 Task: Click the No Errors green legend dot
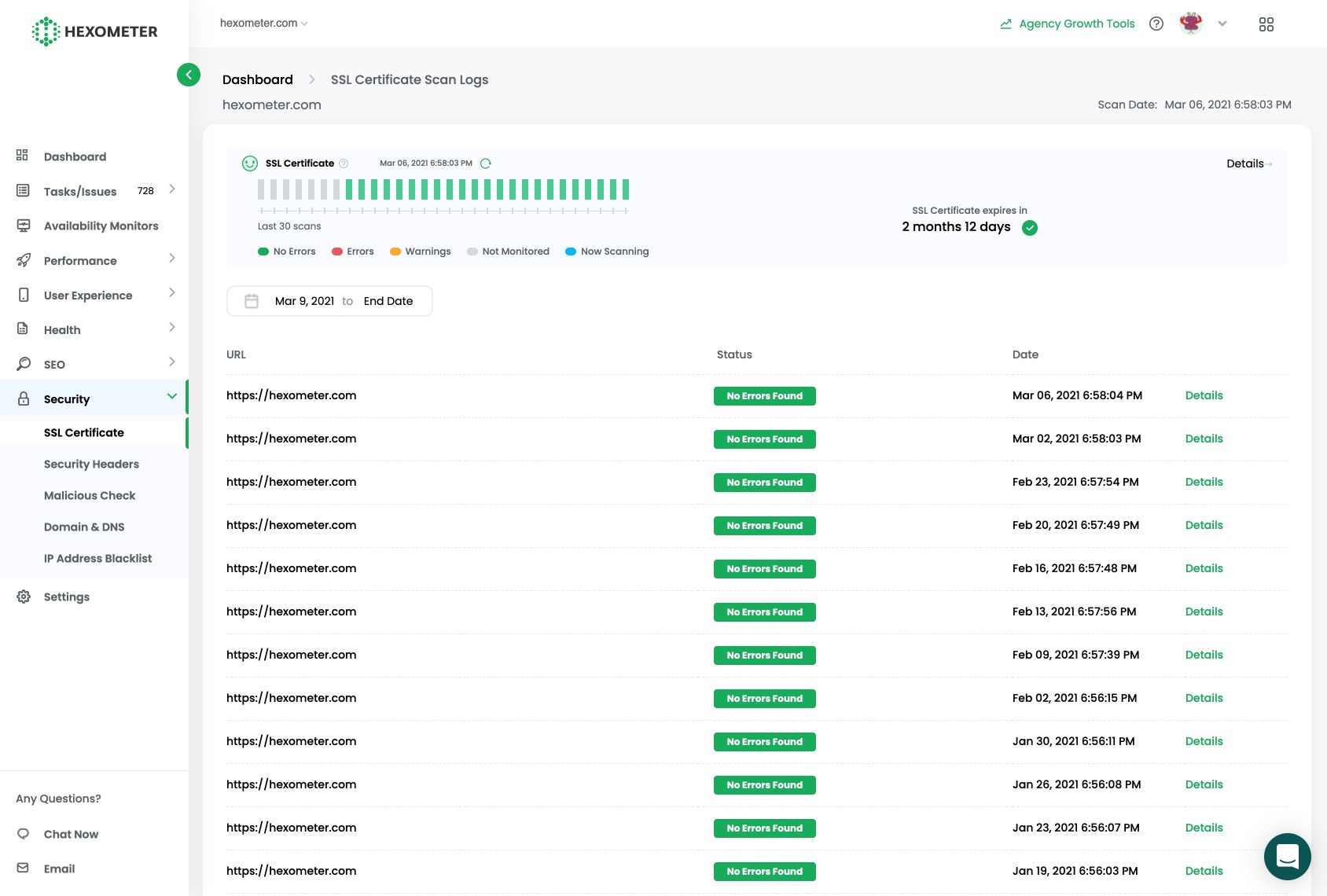[263, 252]
